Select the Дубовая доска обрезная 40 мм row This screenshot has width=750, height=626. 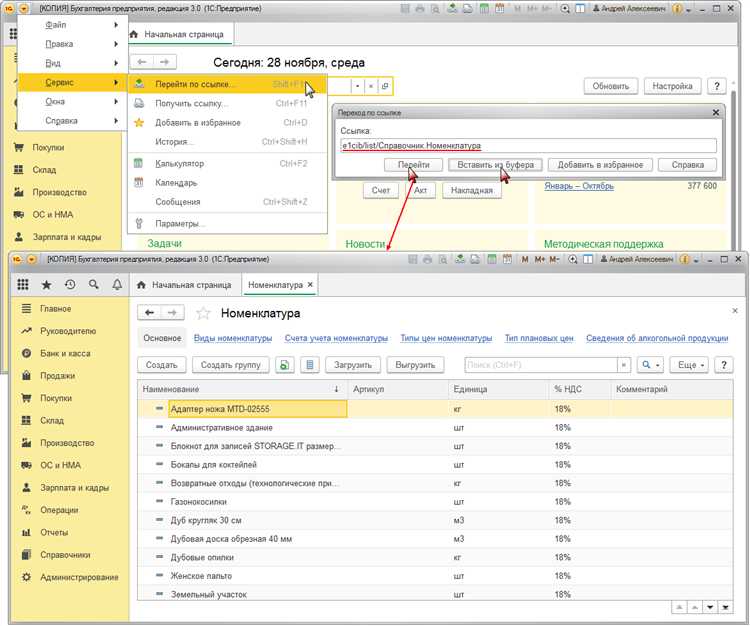click(230, 539)
